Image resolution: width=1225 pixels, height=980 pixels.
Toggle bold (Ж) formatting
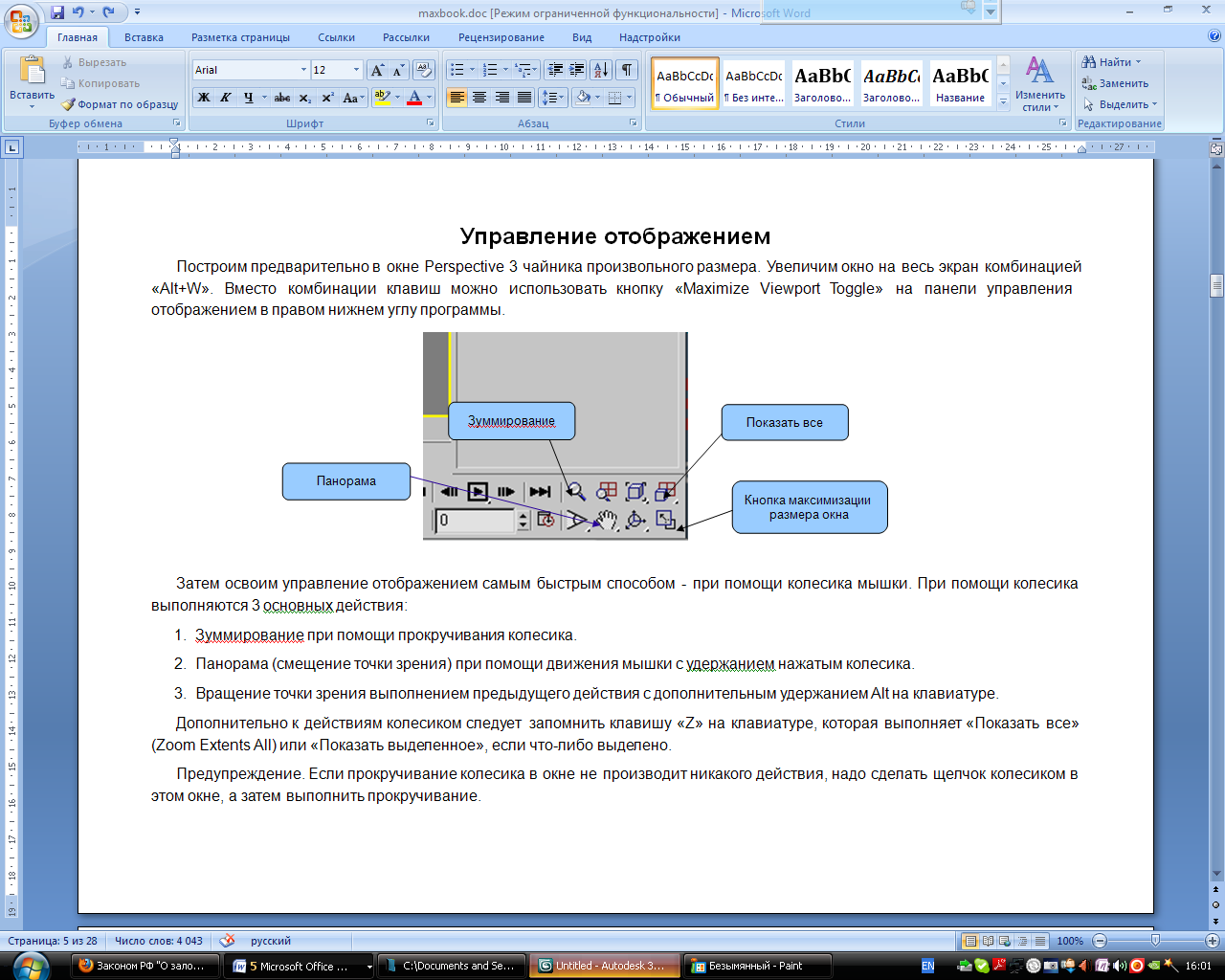tap(204, 98)
